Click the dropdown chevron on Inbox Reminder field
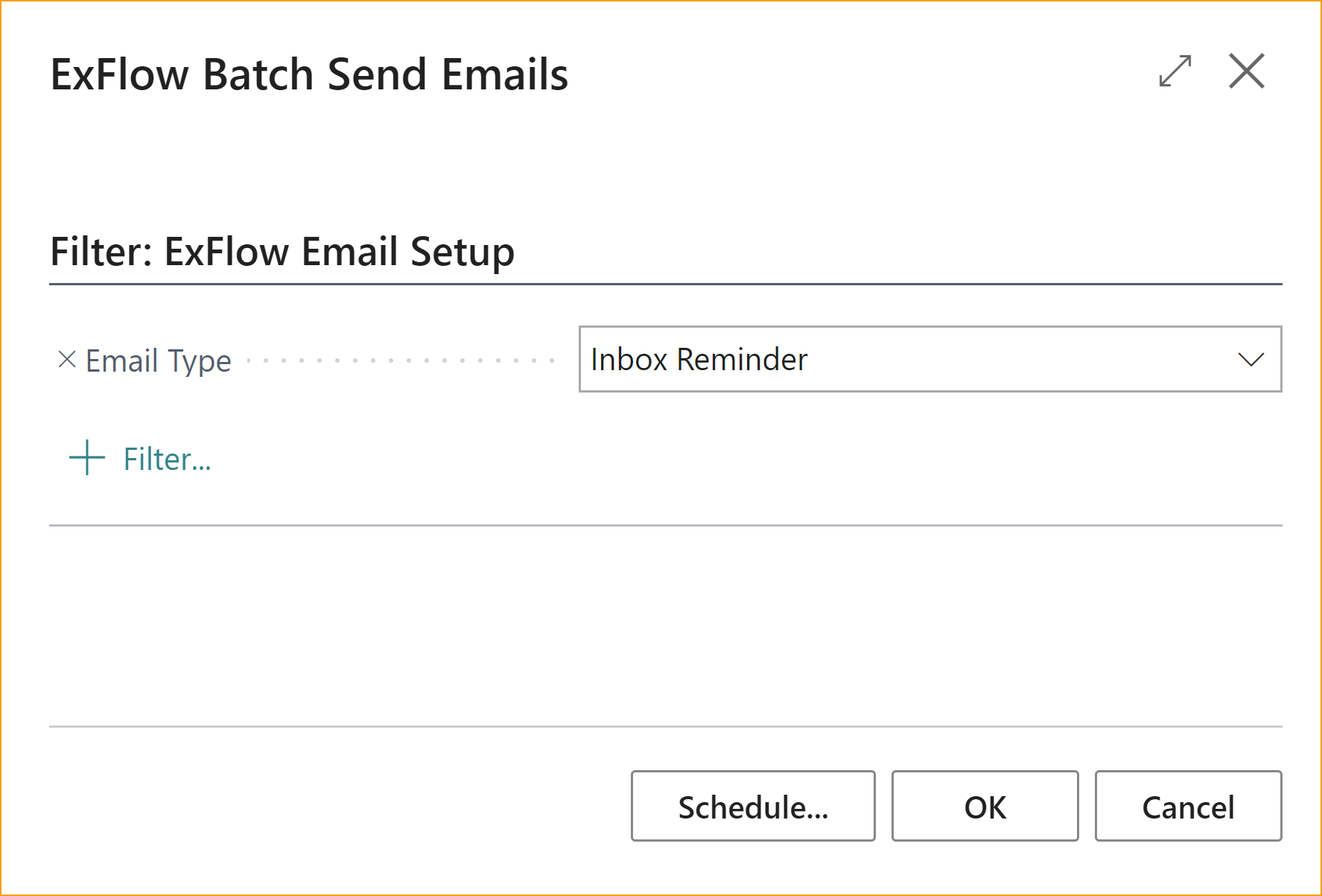The width and height of the screenshot is (1322, 896). tap(1253, 360)
